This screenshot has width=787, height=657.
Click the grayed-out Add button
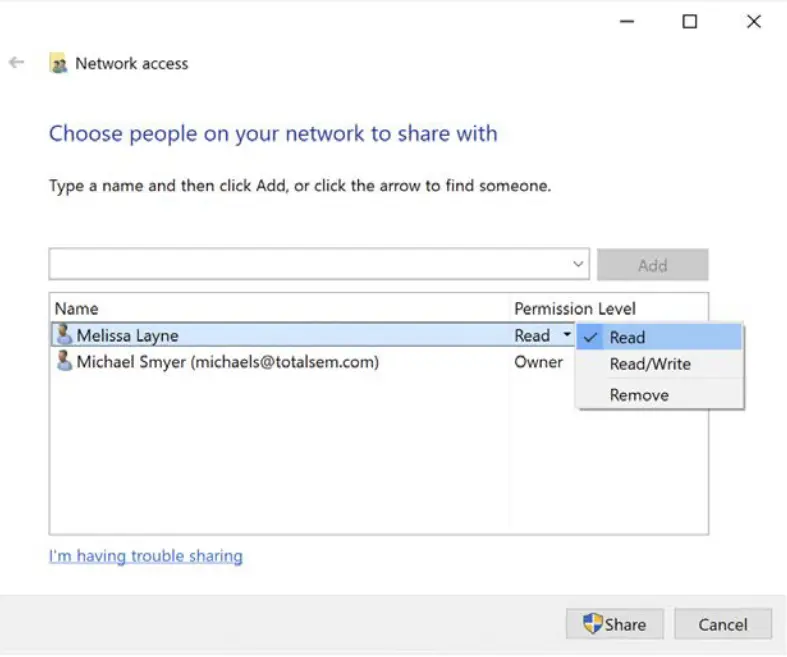click(x=652, y=265)
